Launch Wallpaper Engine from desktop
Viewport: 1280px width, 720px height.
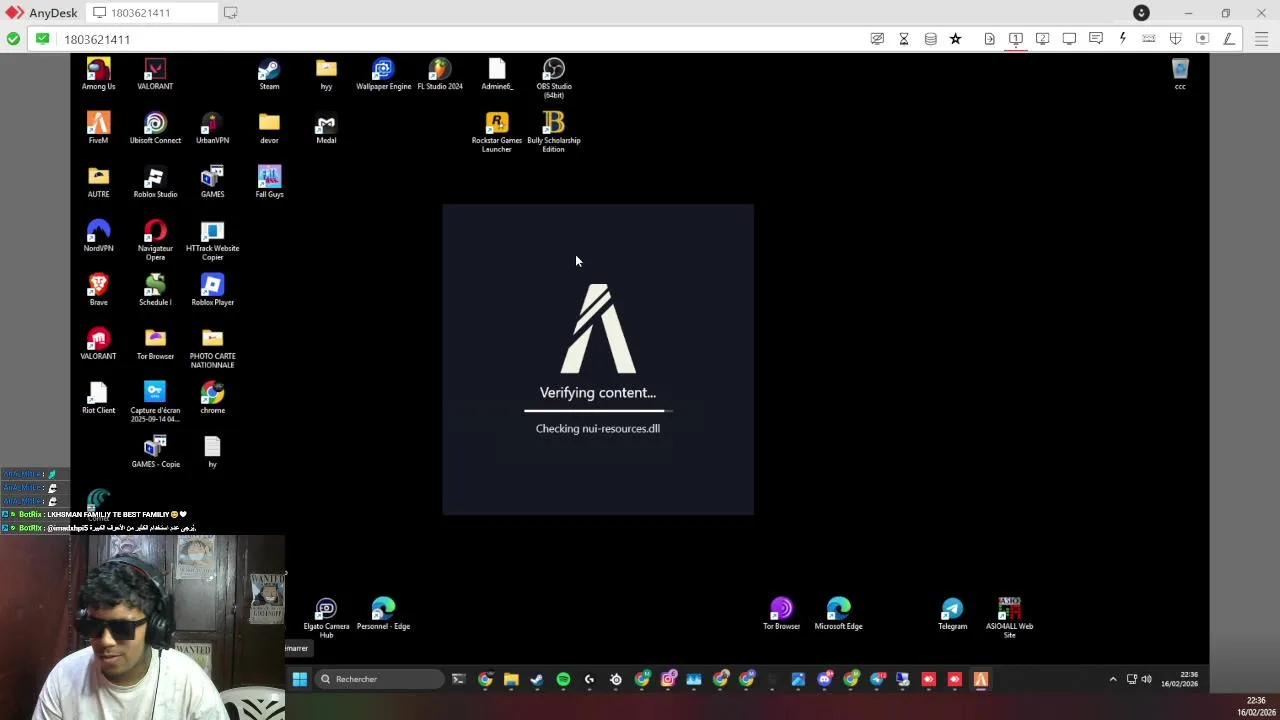[383, 75]
